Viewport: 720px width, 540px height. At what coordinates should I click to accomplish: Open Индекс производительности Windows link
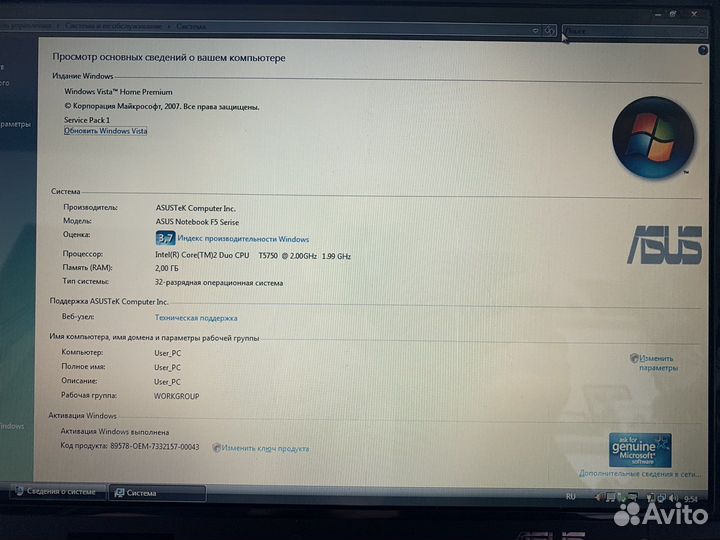tap(243, 239)
